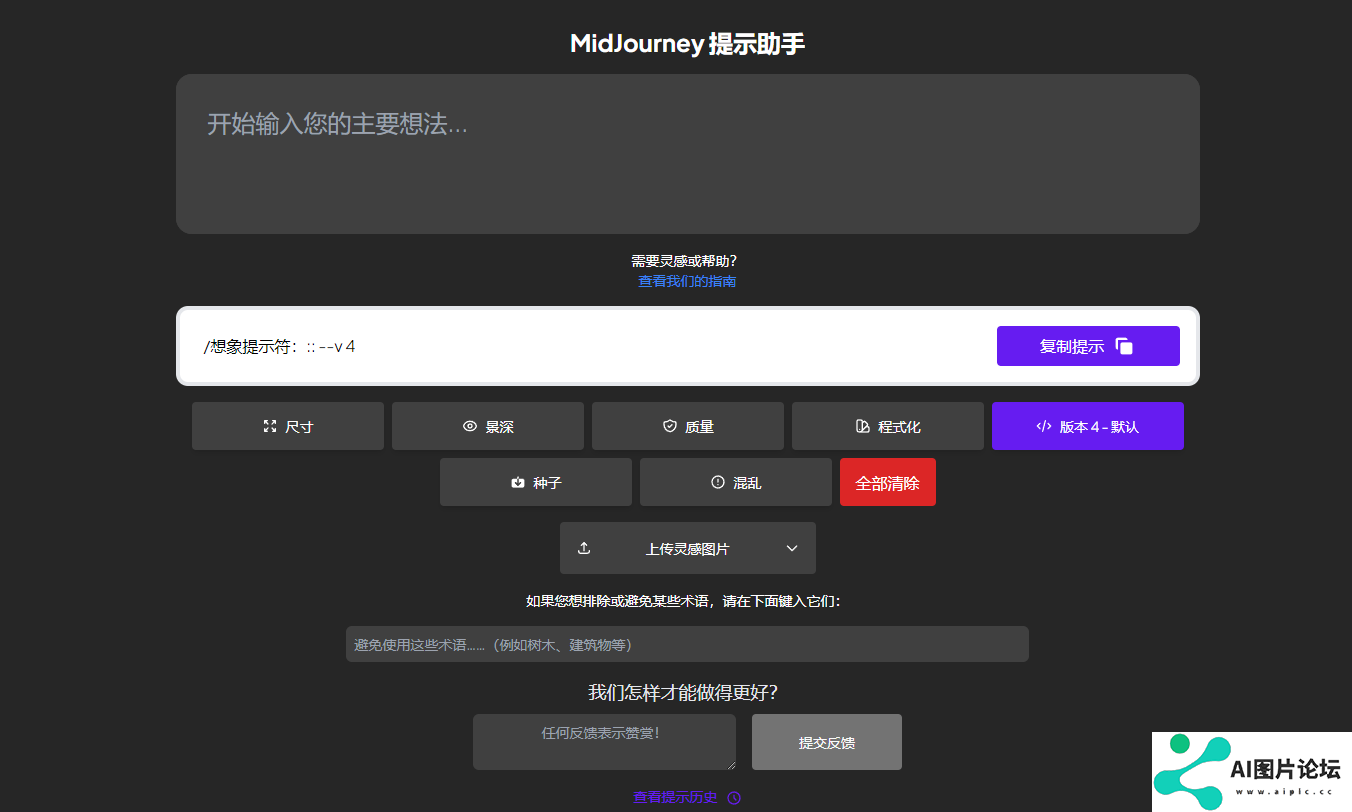The width and height of the screenshot is (1352, 812).
Task: Open the 种子 seed options
Action: tap(536, 482)
